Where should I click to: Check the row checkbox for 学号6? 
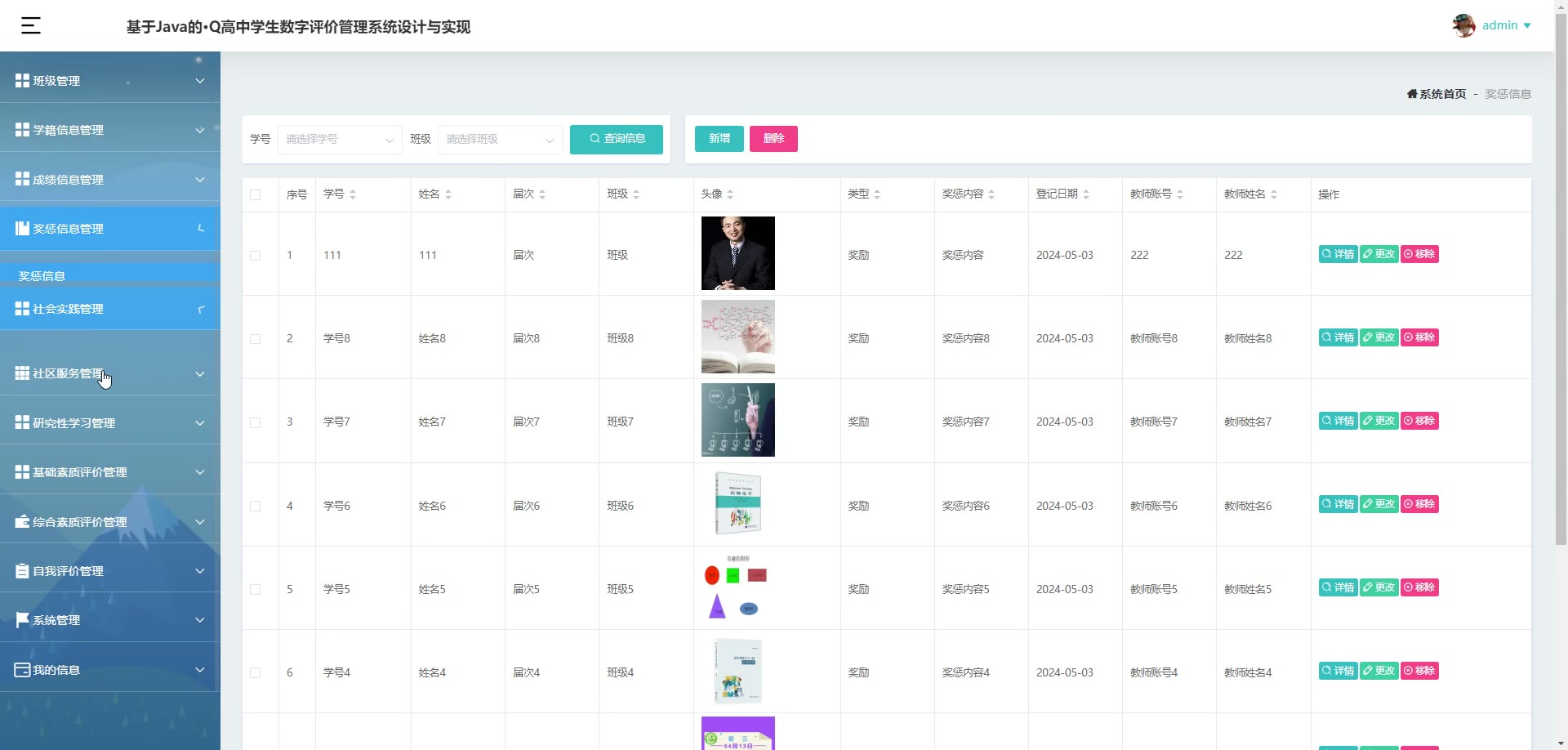256,507
